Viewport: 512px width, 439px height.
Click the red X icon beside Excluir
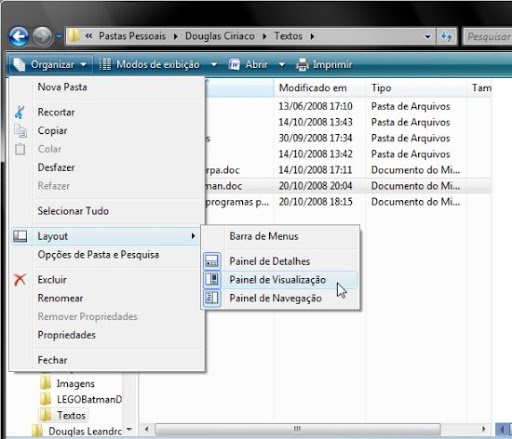[20, 280]
